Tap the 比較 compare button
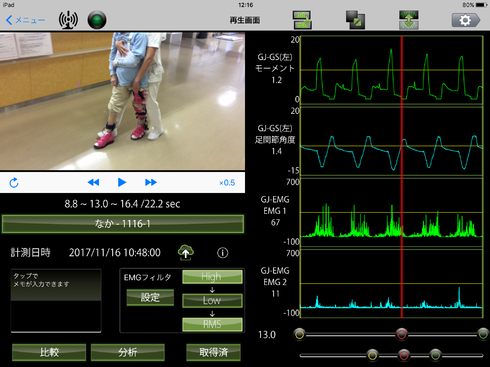 coord(49,352)
